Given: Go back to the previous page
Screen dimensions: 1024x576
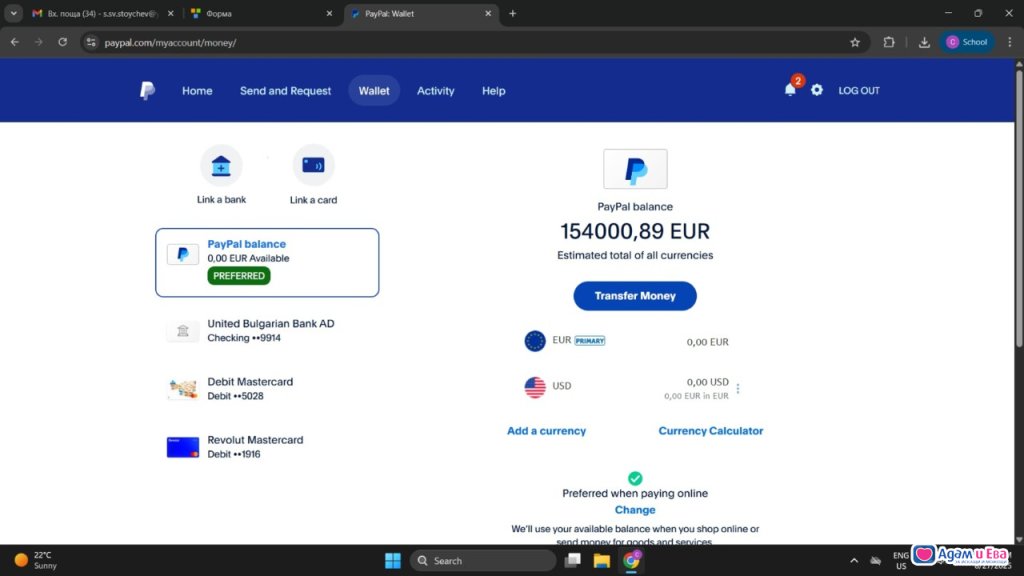Looking at the screenshot, I should pos(15,42).
